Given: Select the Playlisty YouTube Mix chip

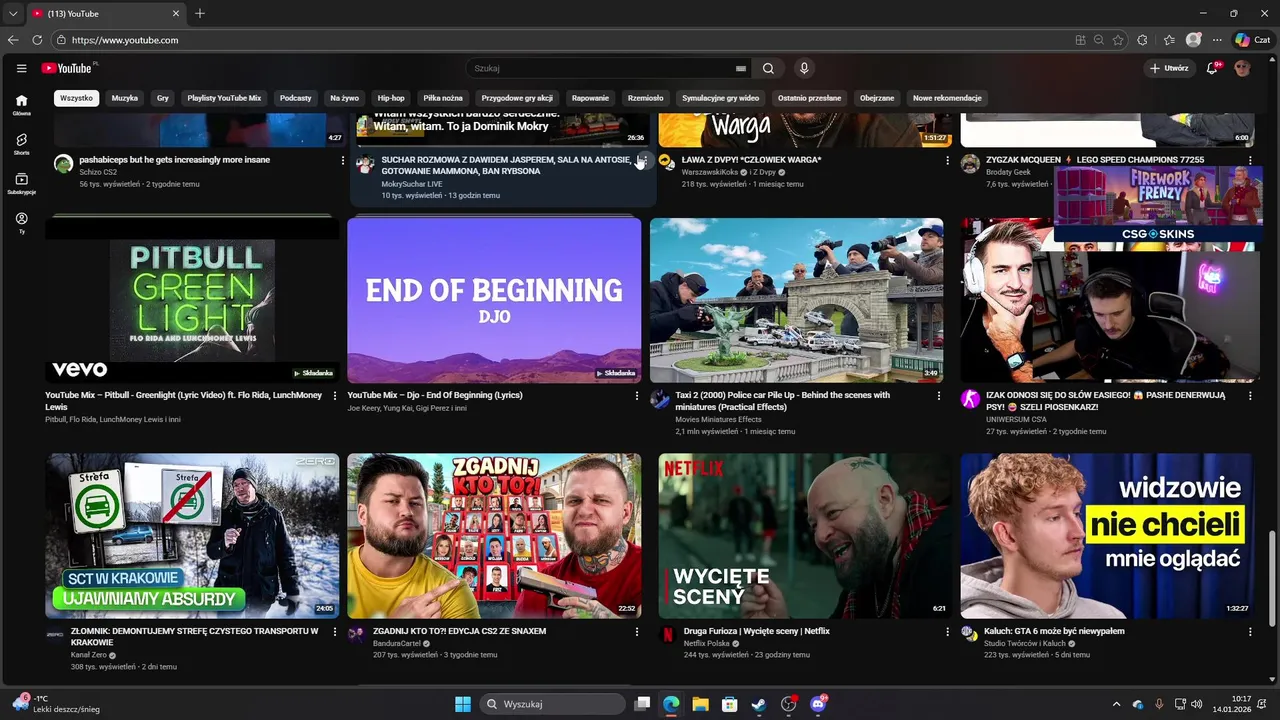Looking at the screenshot, I should [224, 98].
